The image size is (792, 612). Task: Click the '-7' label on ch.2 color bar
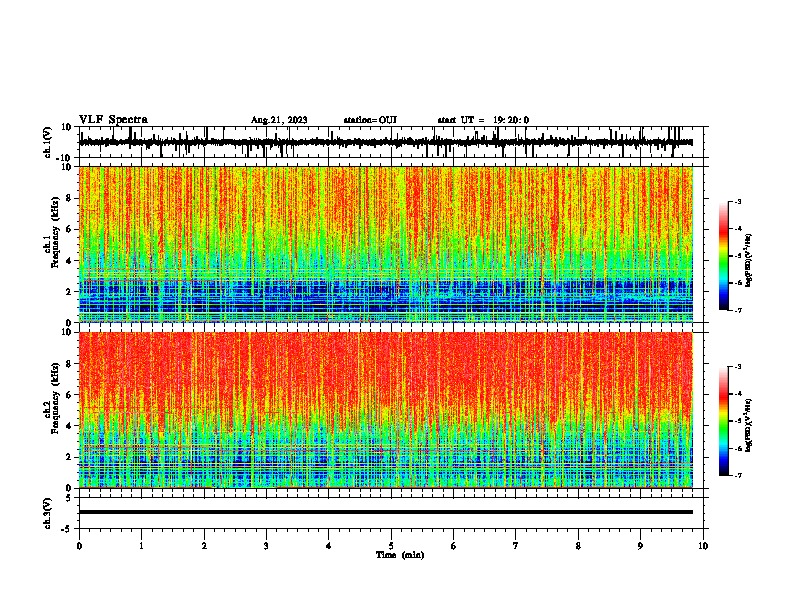click(738, 475)
